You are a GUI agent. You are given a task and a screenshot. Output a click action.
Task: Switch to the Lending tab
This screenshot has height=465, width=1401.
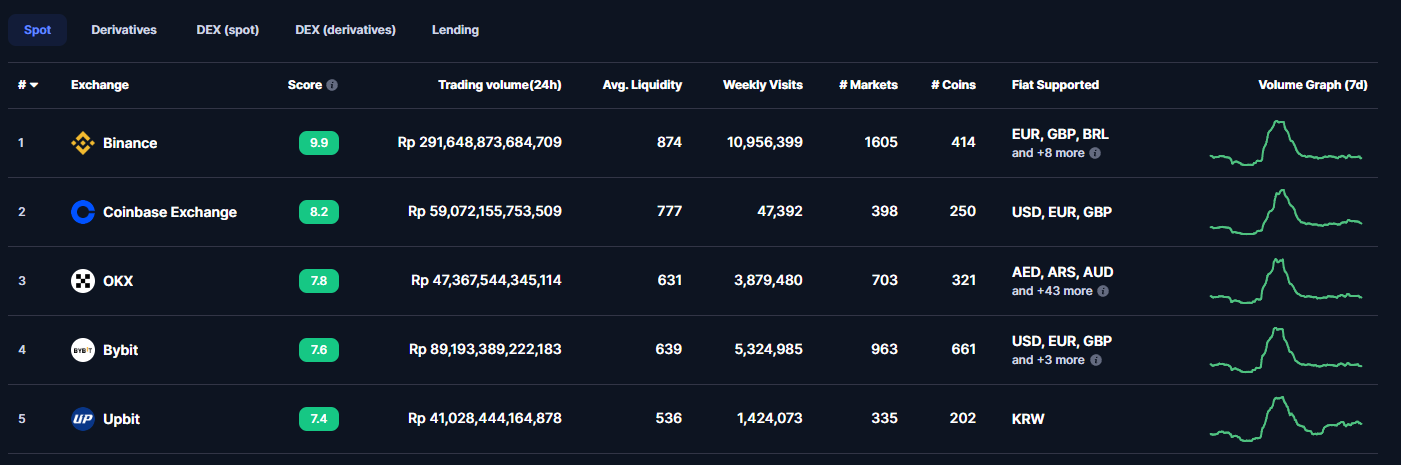pyautogui.click(x=455, y=30)
